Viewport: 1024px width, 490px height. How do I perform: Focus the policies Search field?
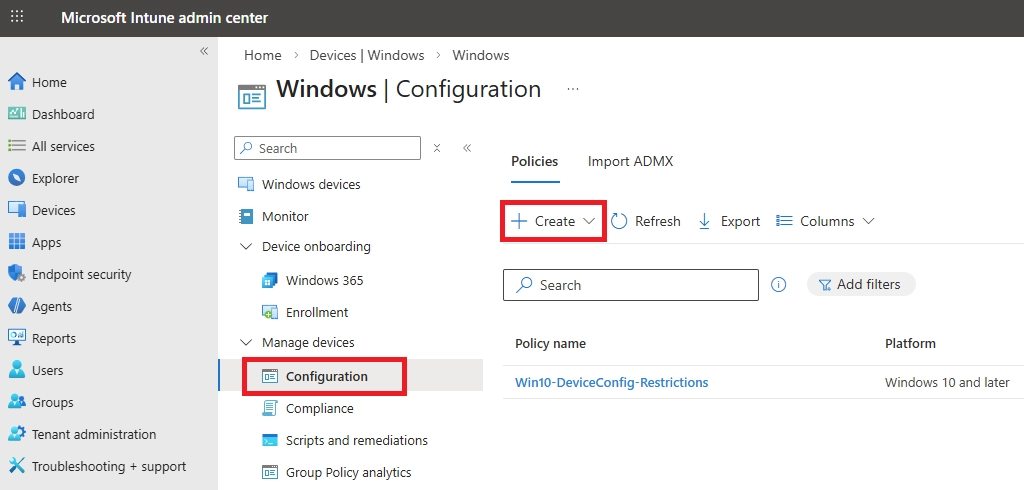tap(631, 285)
